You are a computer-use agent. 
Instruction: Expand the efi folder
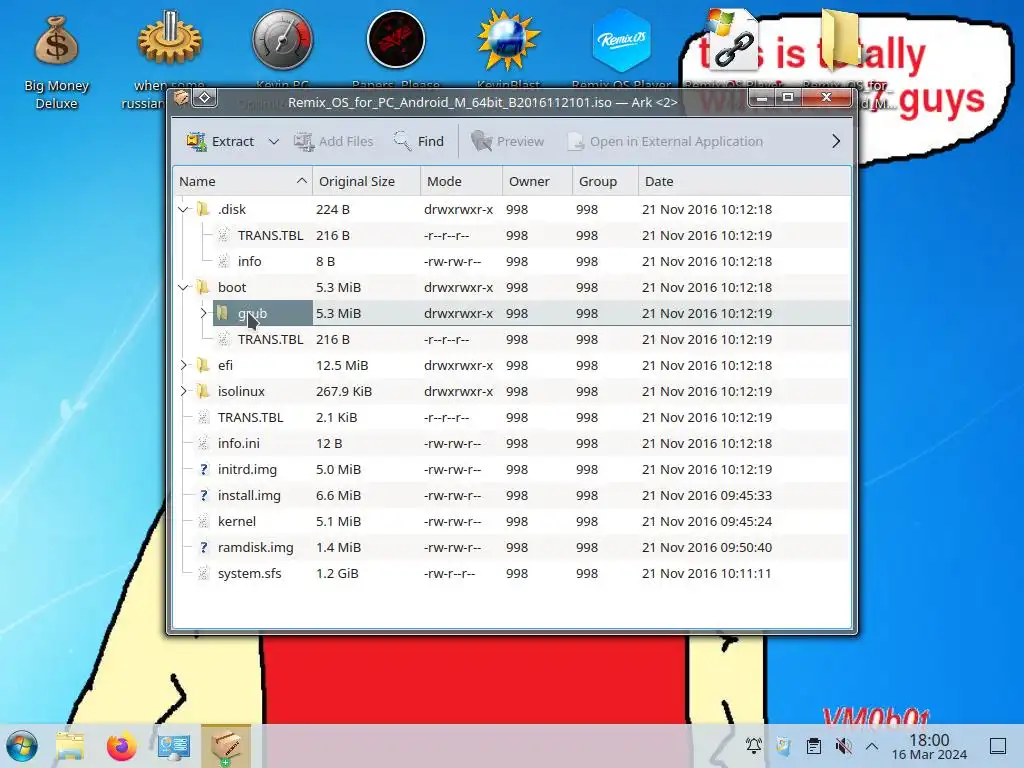[x=184, y=366]
